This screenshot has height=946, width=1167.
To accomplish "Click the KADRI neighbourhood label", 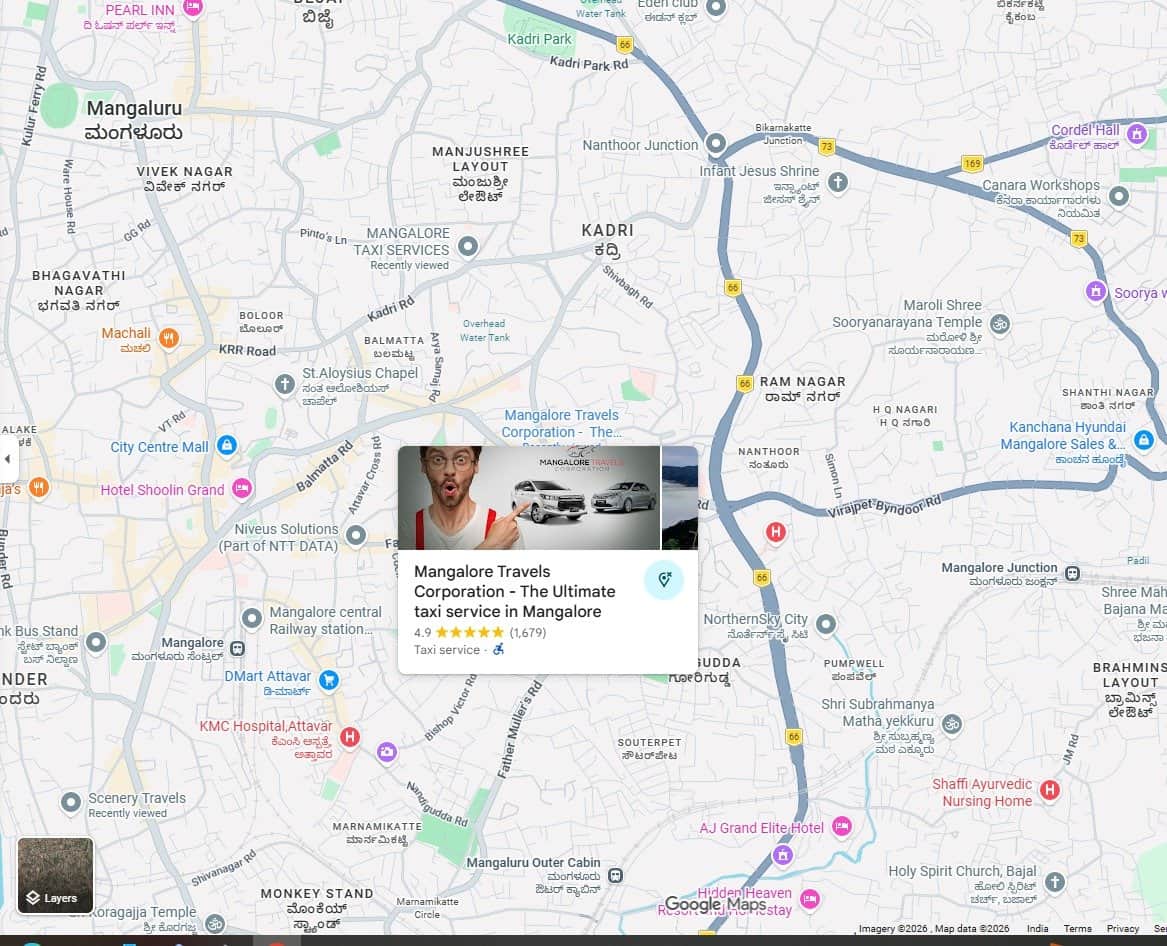I will (x=607, y=230).
